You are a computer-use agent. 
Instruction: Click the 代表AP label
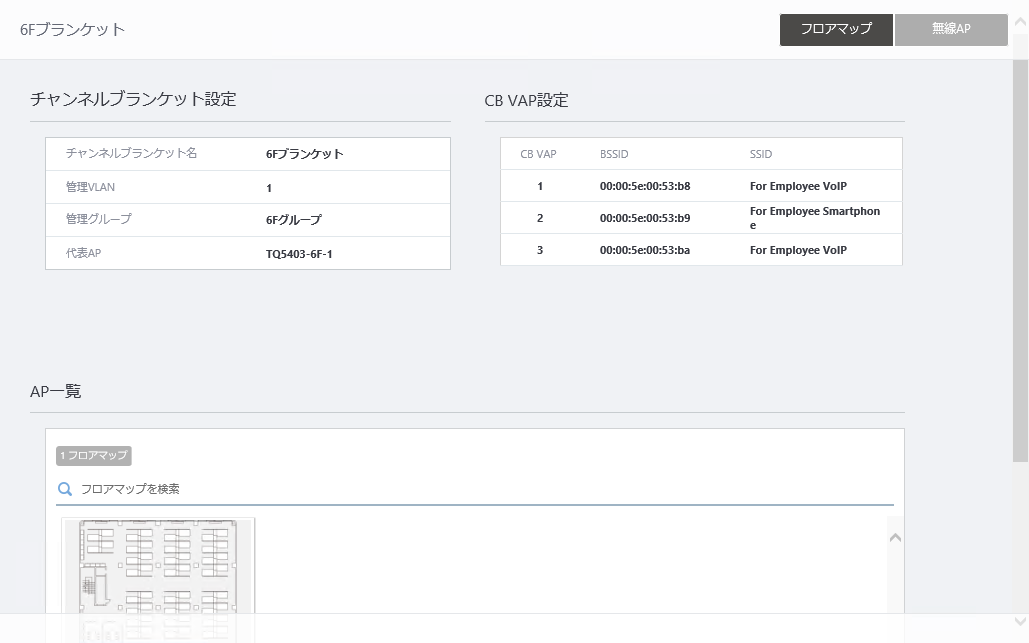tap(83, 253)
